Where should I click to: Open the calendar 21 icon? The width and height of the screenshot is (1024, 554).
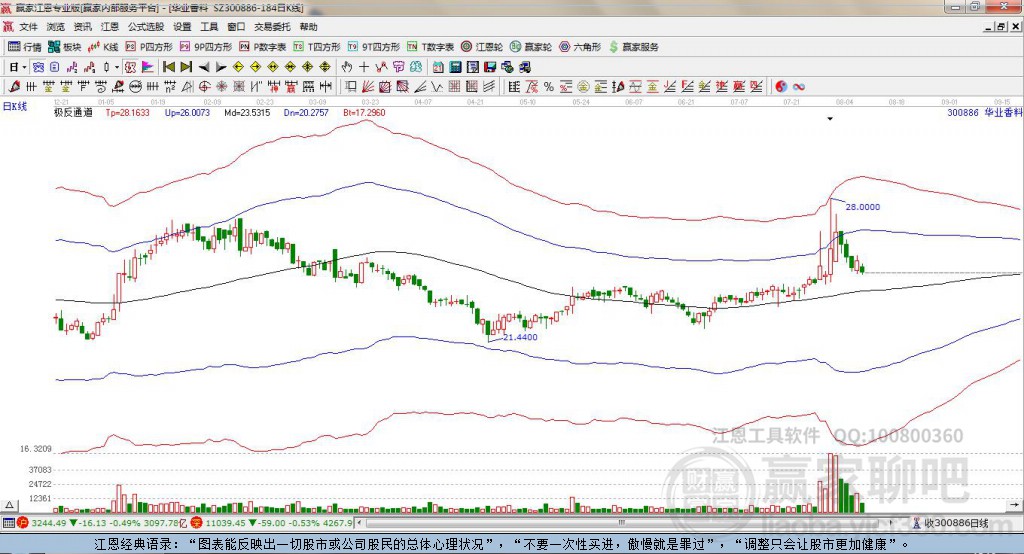click(x=438, y=67)
